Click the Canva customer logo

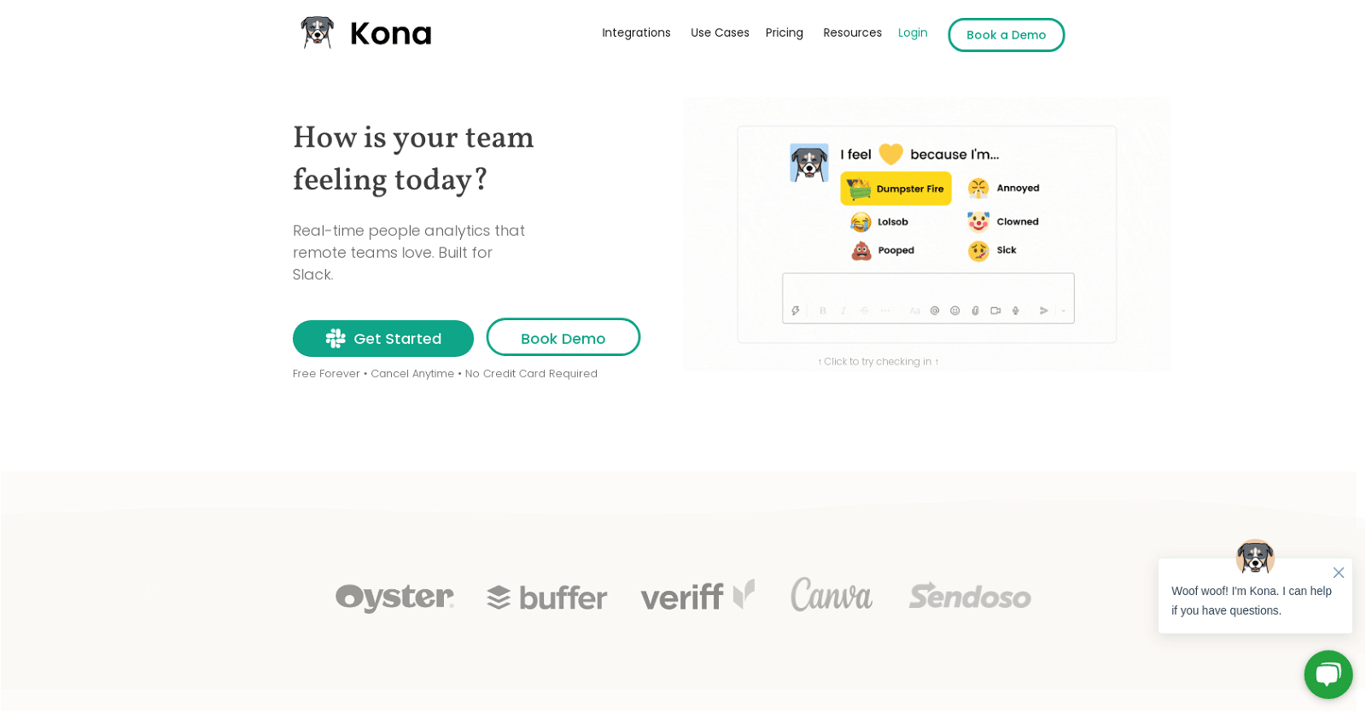(832, 595)
